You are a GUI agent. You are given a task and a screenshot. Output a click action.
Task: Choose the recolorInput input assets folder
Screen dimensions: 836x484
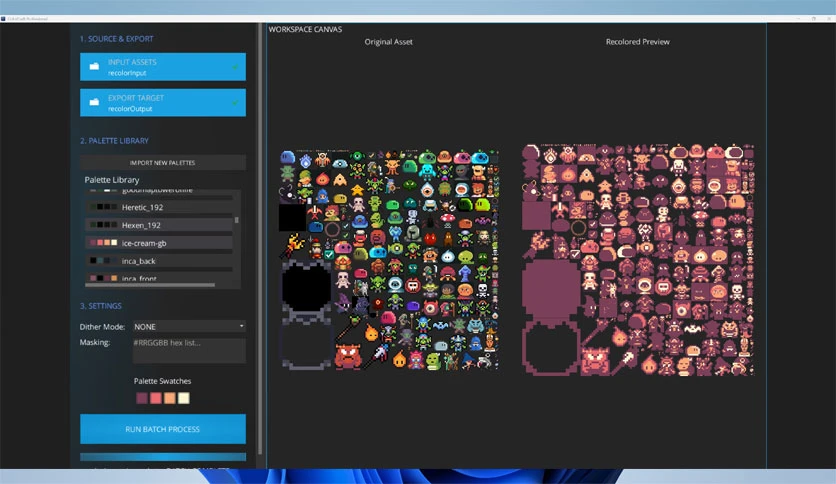(x=163, y=67)
